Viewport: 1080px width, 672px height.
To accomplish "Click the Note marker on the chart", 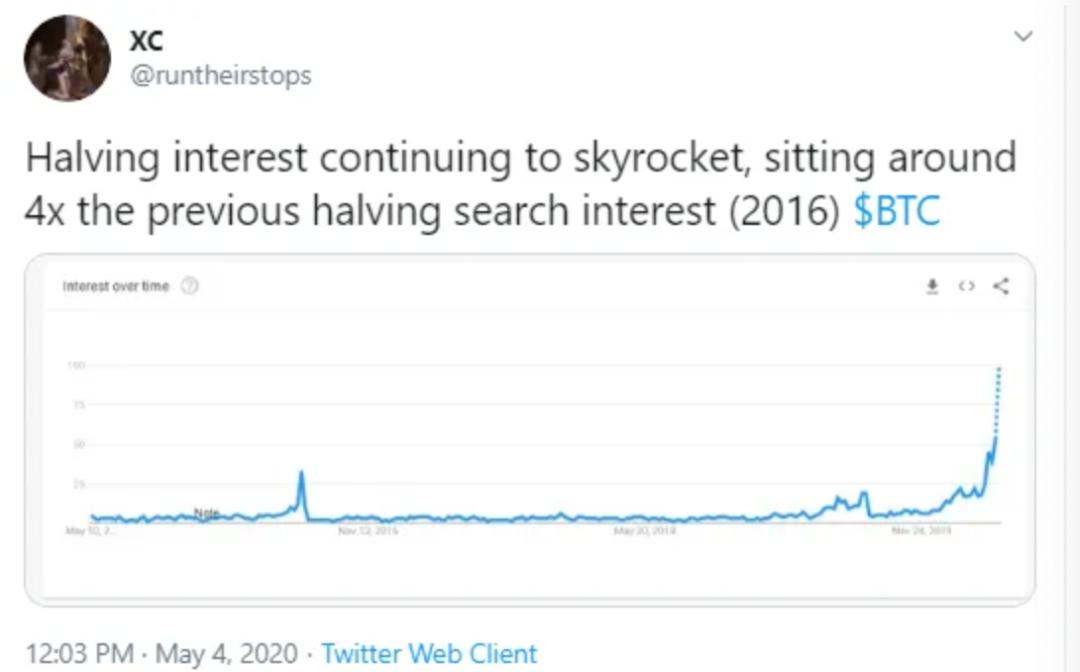I will pos(206,513).
